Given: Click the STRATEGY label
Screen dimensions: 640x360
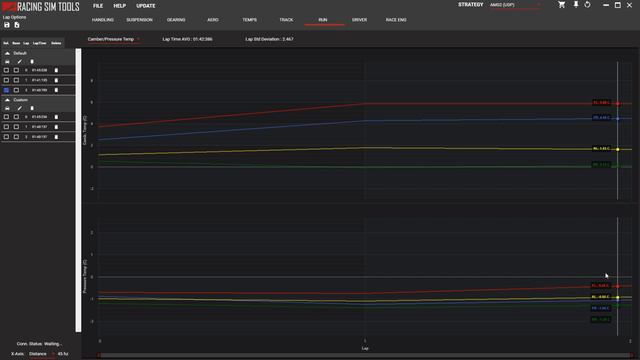Looking at the screenshot, I should click(x=471, y=5).
